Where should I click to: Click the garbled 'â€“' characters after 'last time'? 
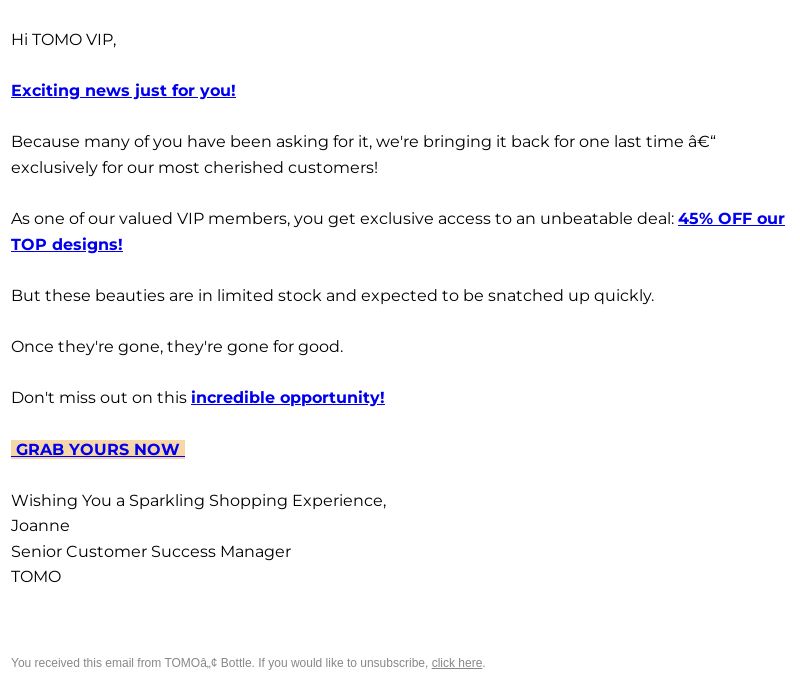coord(702,141)
